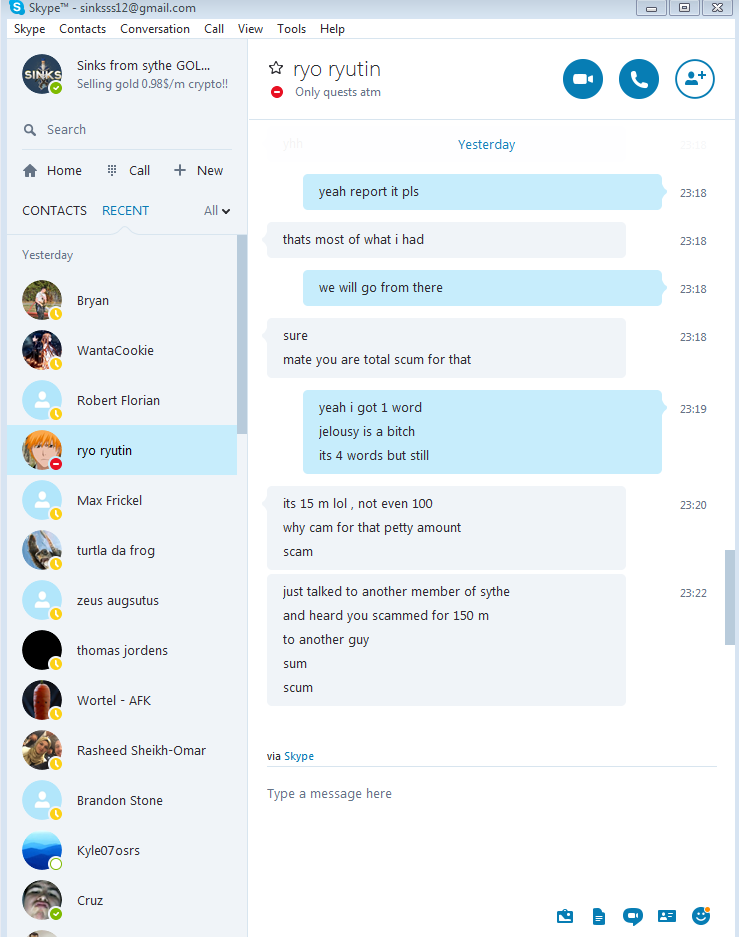
Task: Add people to this conversation
Action: click(695, 79)
